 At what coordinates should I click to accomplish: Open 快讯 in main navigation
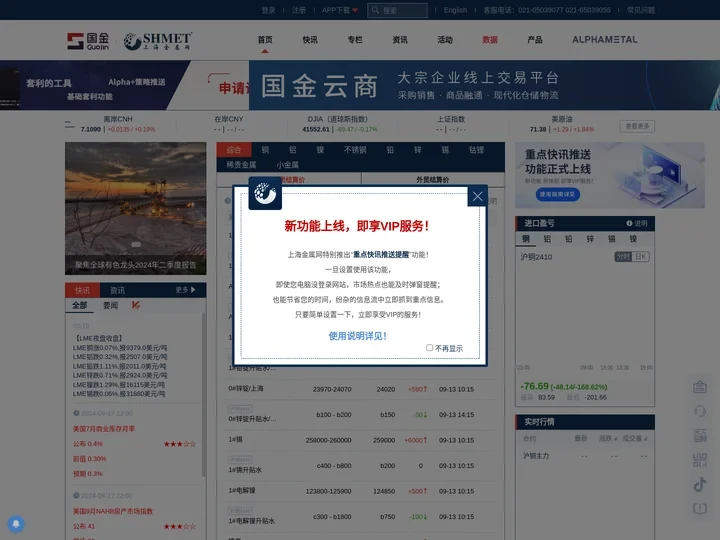[310, 40]
